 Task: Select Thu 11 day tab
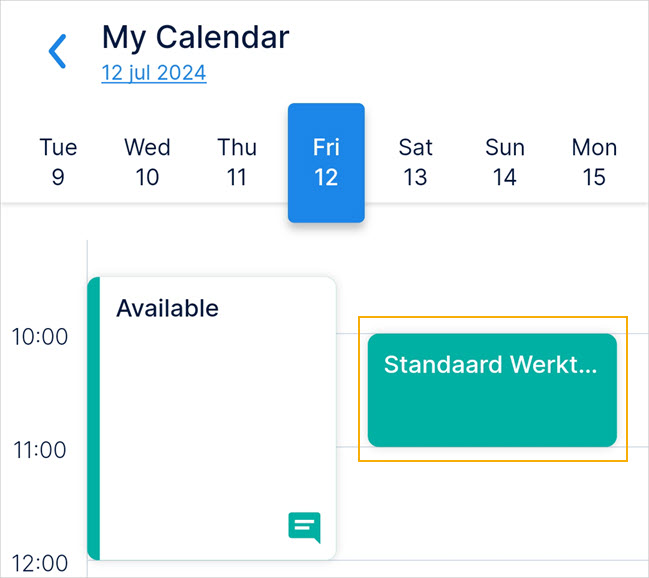[x=237, y=163]
